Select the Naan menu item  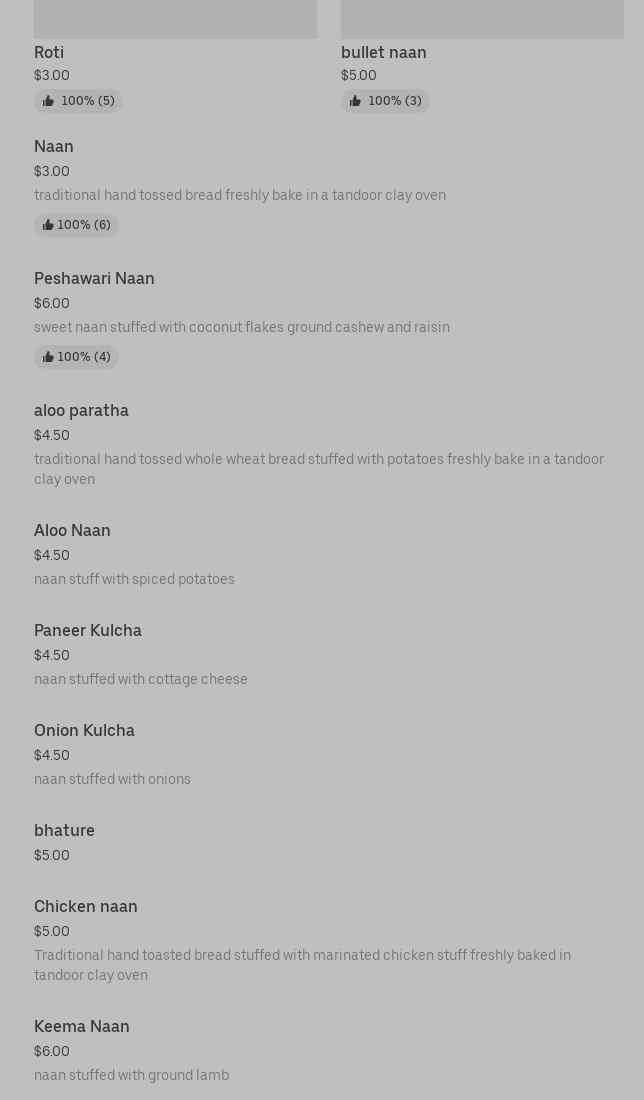click(x=54, y=147)
